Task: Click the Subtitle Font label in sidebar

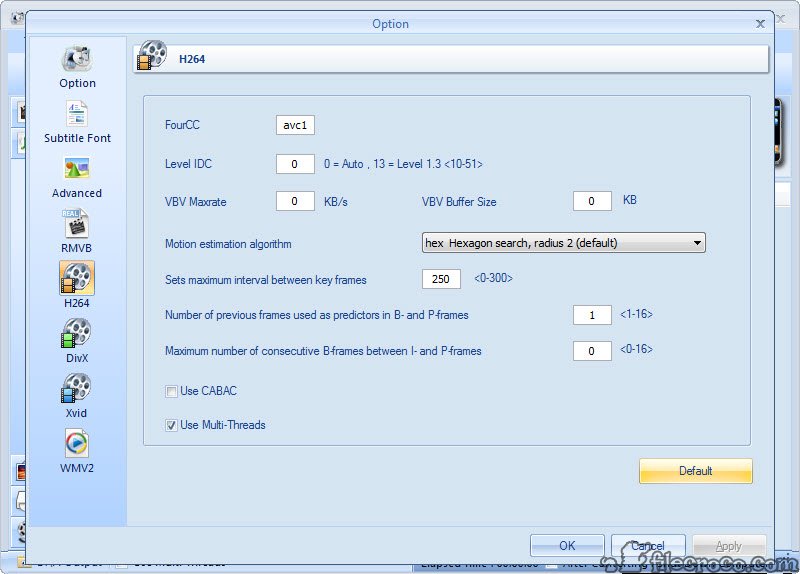Action: pyautogui.click(x=77, y=138)
